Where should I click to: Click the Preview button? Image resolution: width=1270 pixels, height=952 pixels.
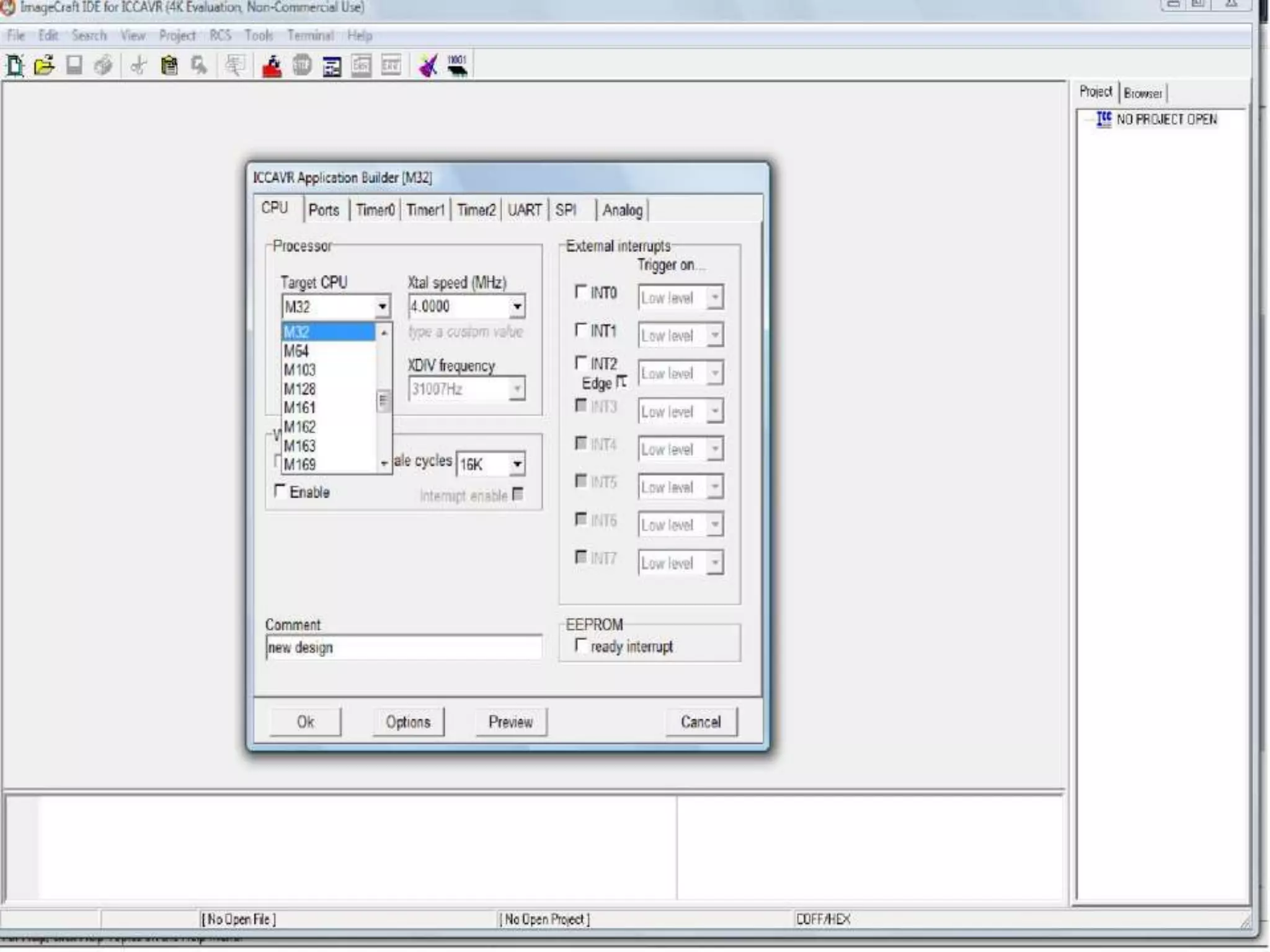tap(511, 721)
